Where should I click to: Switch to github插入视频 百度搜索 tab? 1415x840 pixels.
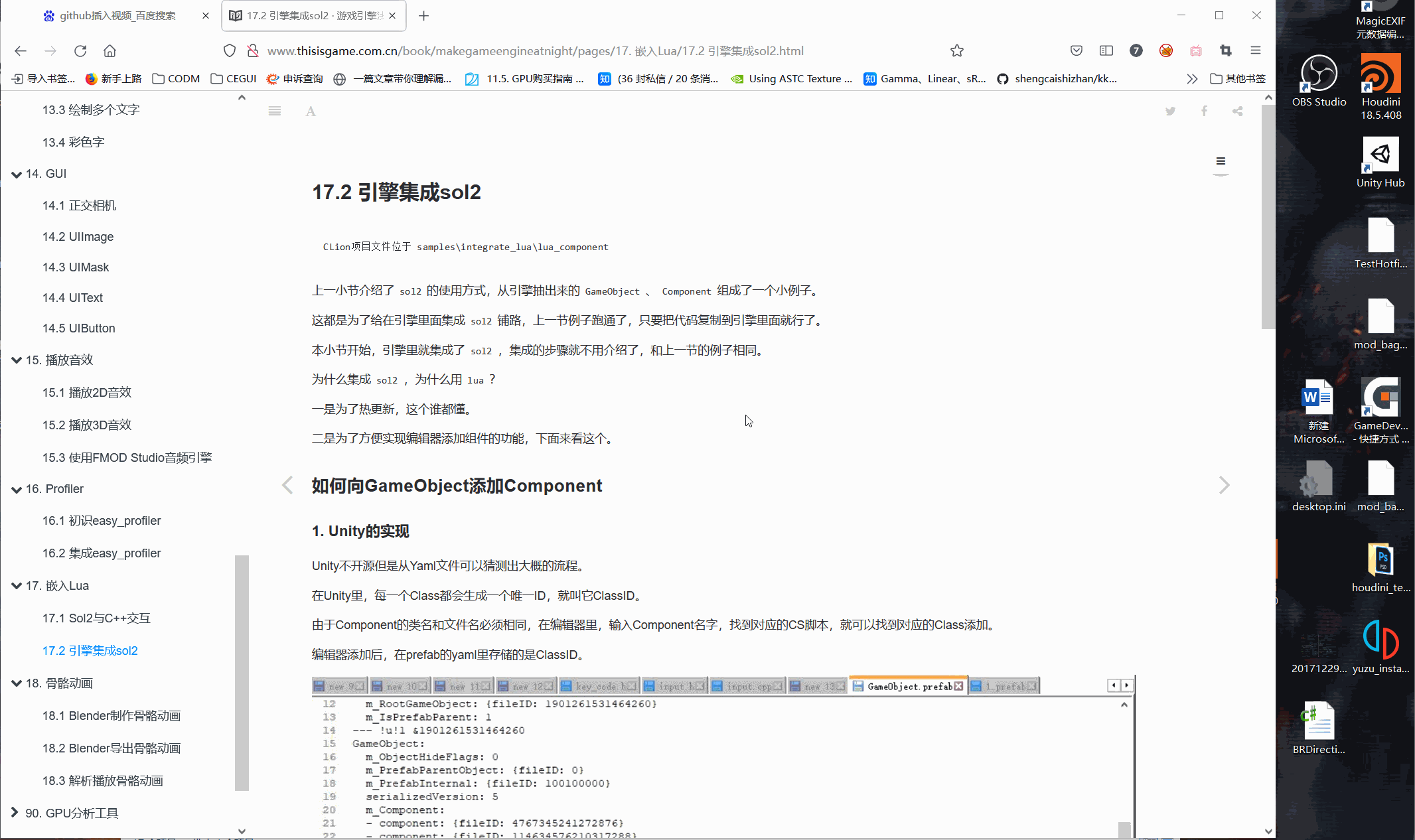[x=118, y=15]
